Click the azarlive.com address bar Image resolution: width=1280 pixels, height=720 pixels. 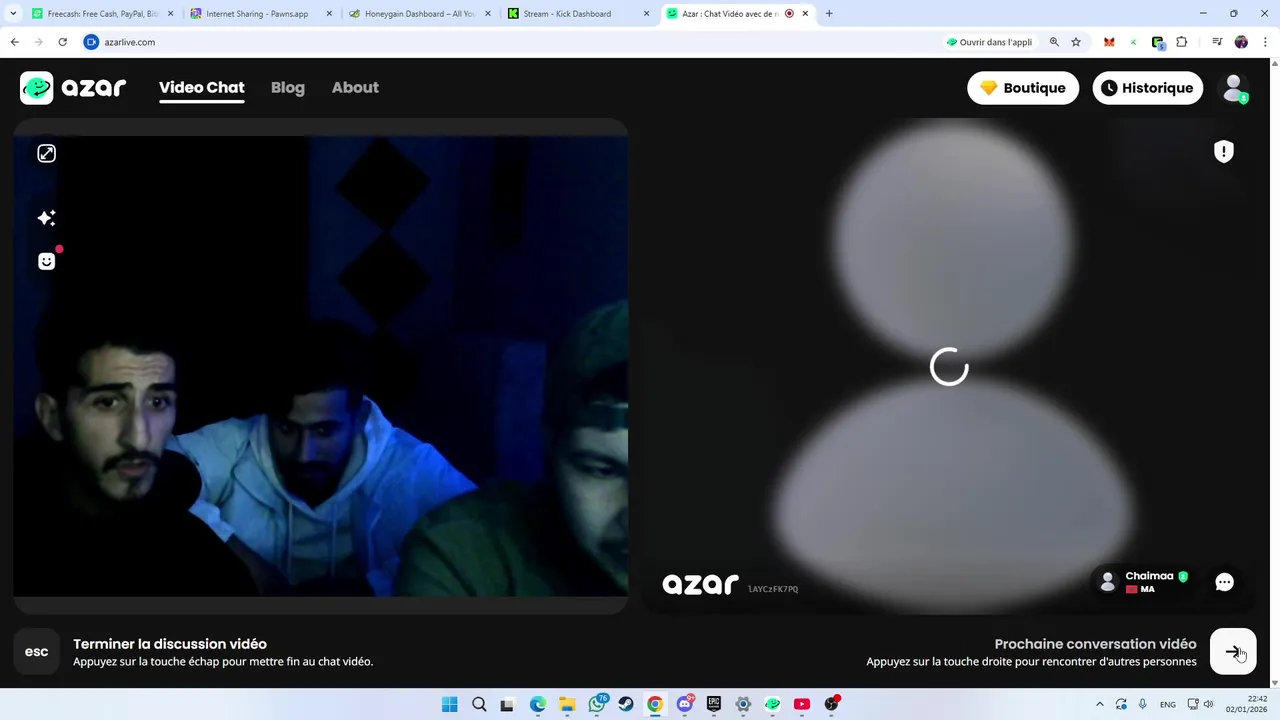pyautogui.click(x=510, y=42)
